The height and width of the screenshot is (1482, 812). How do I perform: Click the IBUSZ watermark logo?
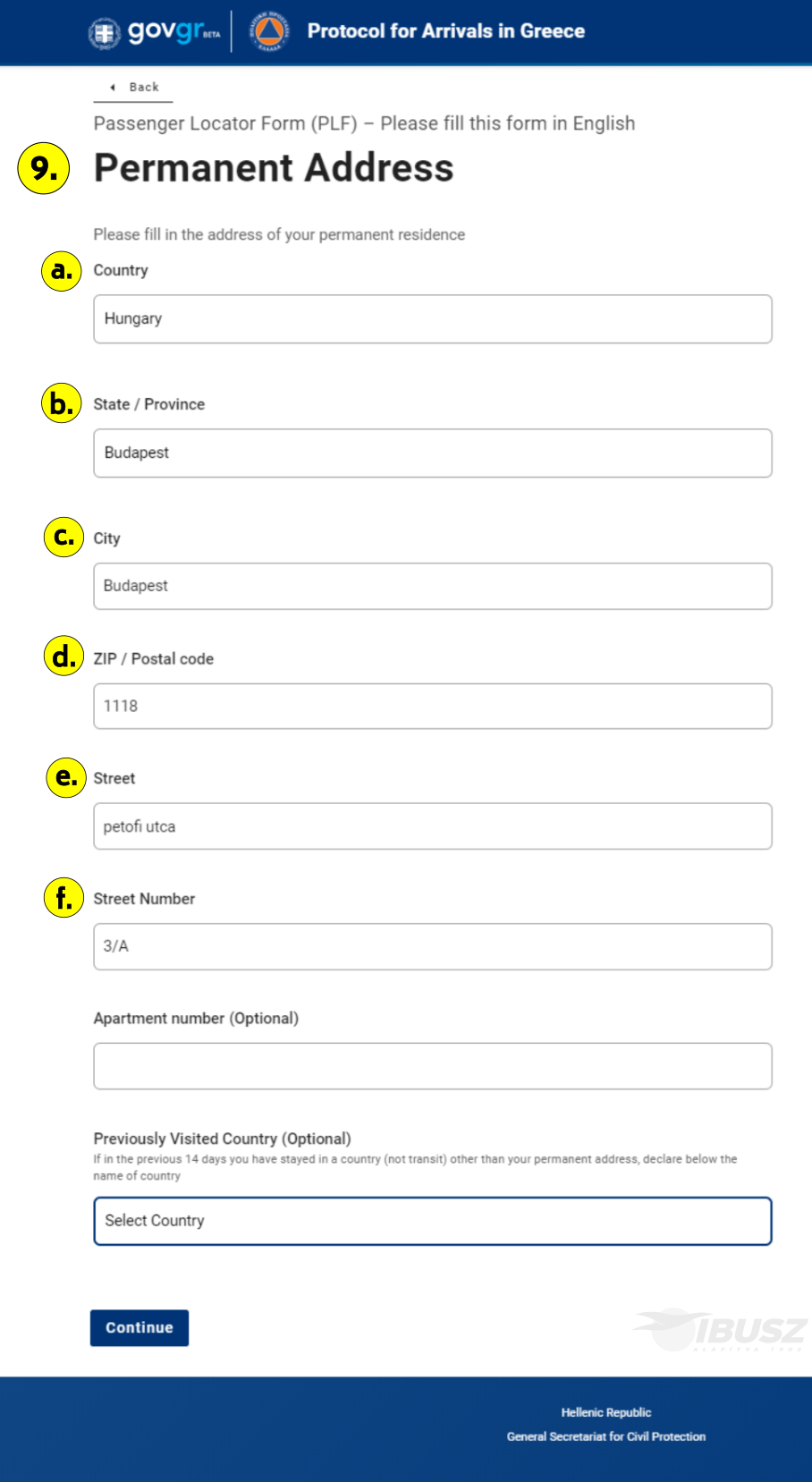click(x=721, y=1330)
